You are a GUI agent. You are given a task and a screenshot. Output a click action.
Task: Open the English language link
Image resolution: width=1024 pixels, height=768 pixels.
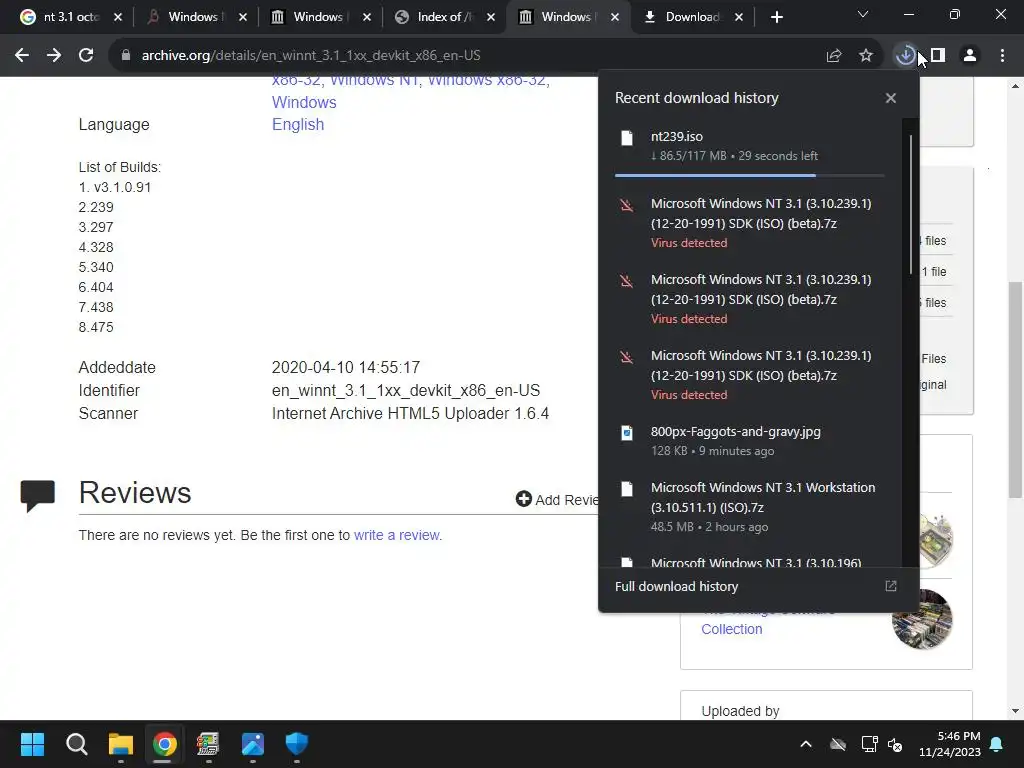298,124
